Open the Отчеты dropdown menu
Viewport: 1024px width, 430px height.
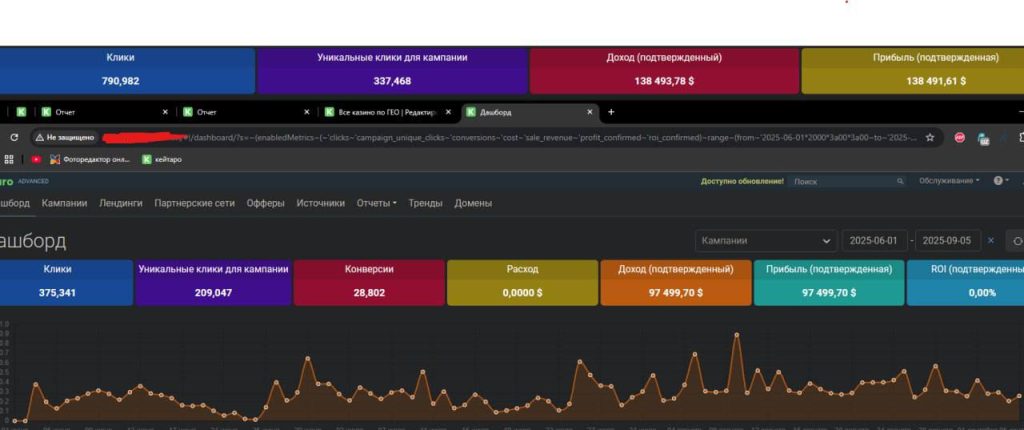pyautogui.click(x=377, y=203)
